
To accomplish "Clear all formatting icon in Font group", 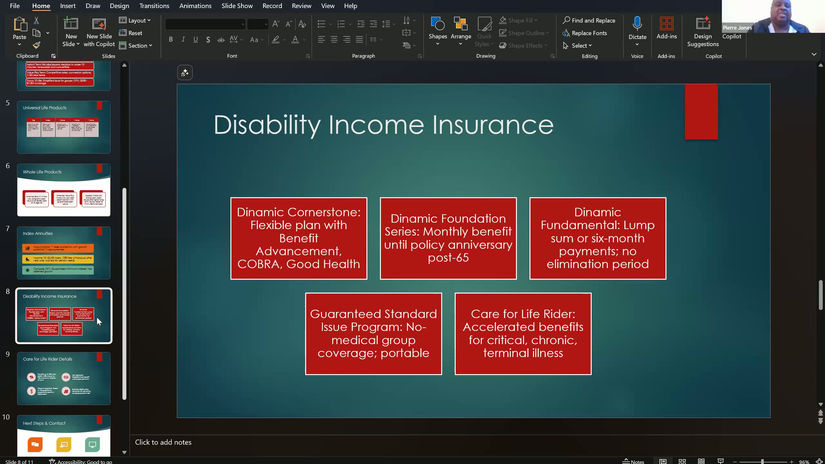I will tap(302, 24).
